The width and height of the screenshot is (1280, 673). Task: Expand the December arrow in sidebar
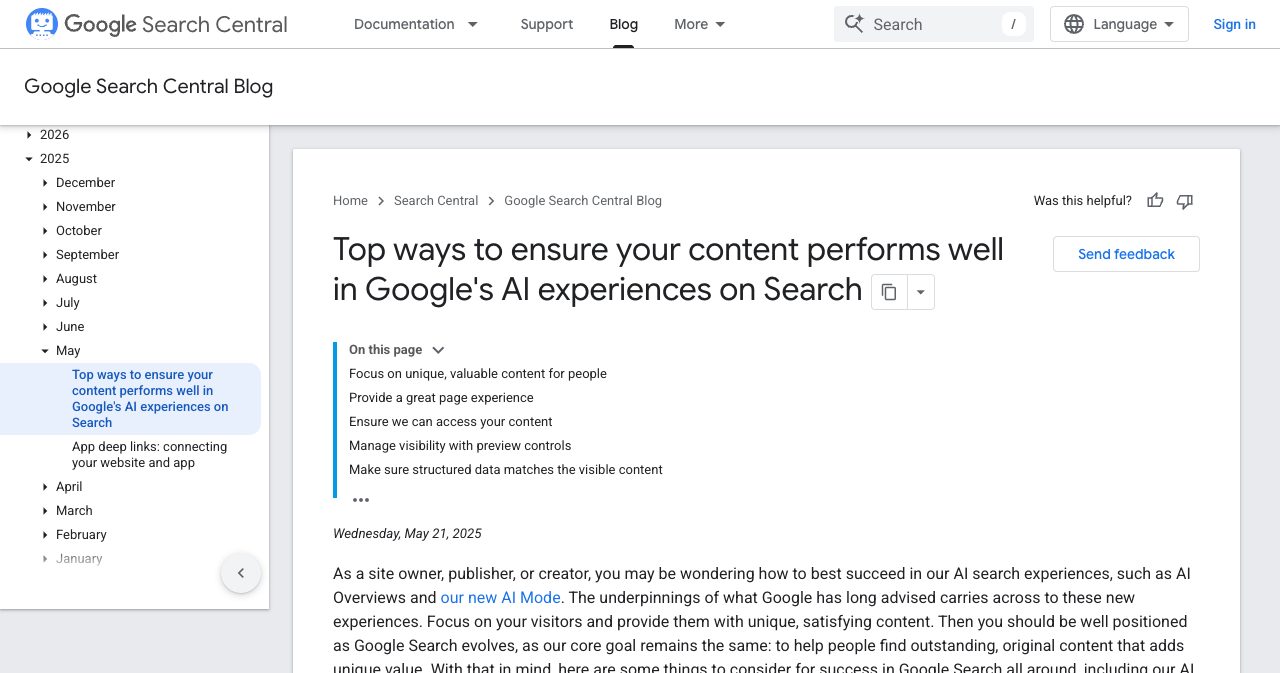tap(45, 183)
